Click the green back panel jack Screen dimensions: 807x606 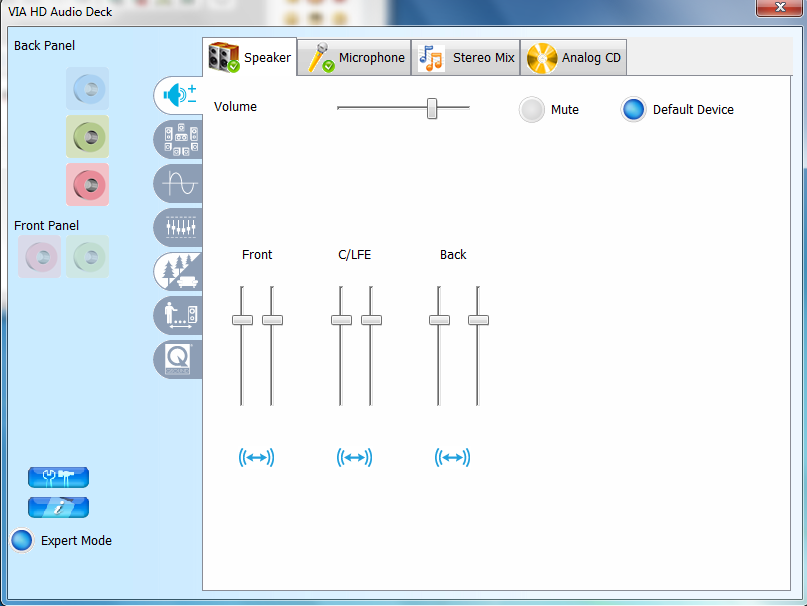pos(87,137)
